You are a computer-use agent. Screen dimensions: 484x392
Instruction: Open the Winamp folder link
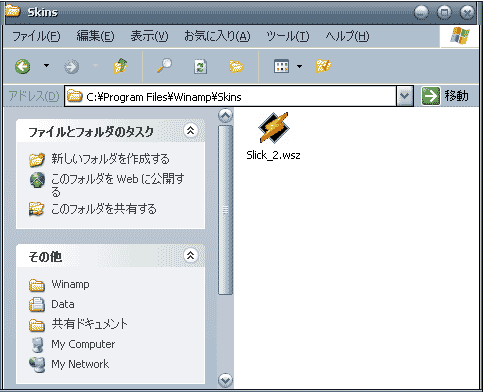tap(70, 284)
